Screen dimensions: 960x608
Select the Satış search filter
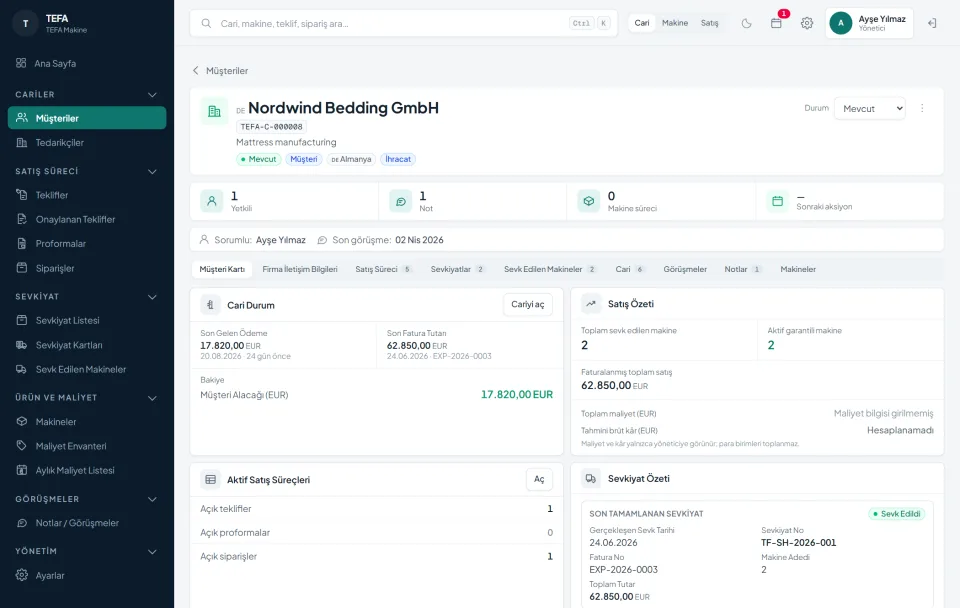(x=710, y=23)
